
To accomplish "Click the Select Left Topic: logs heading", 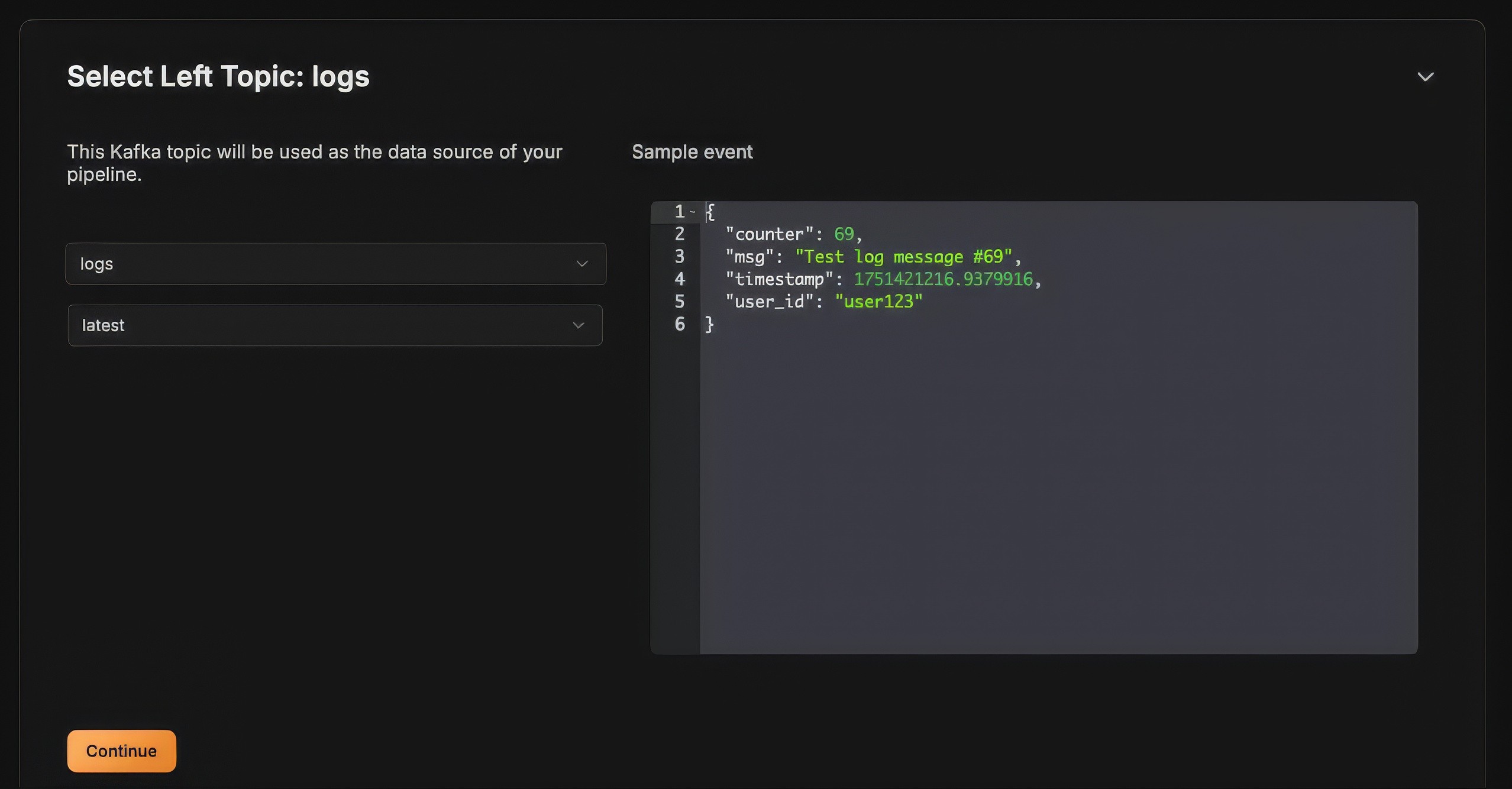I will click(218, 77).
